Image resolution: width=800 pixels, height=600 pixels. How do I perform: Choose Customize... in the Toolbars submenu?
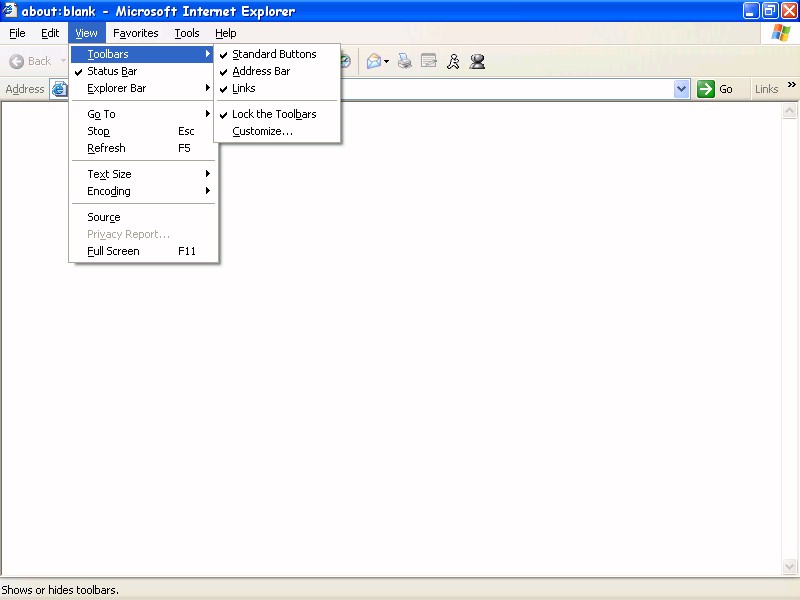click(278, 131)
